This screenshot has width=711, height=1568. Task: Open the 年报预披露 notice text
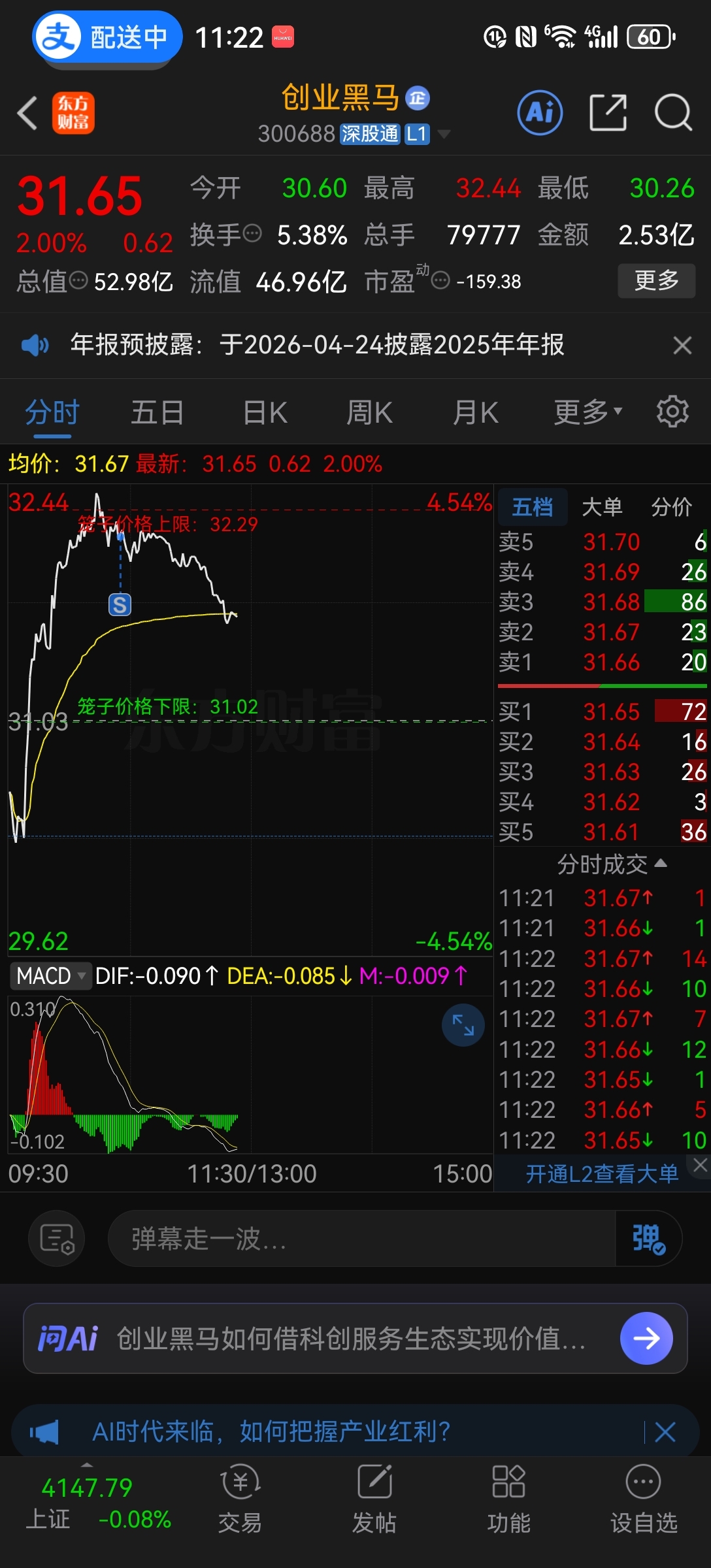click(x=317, y=344)
